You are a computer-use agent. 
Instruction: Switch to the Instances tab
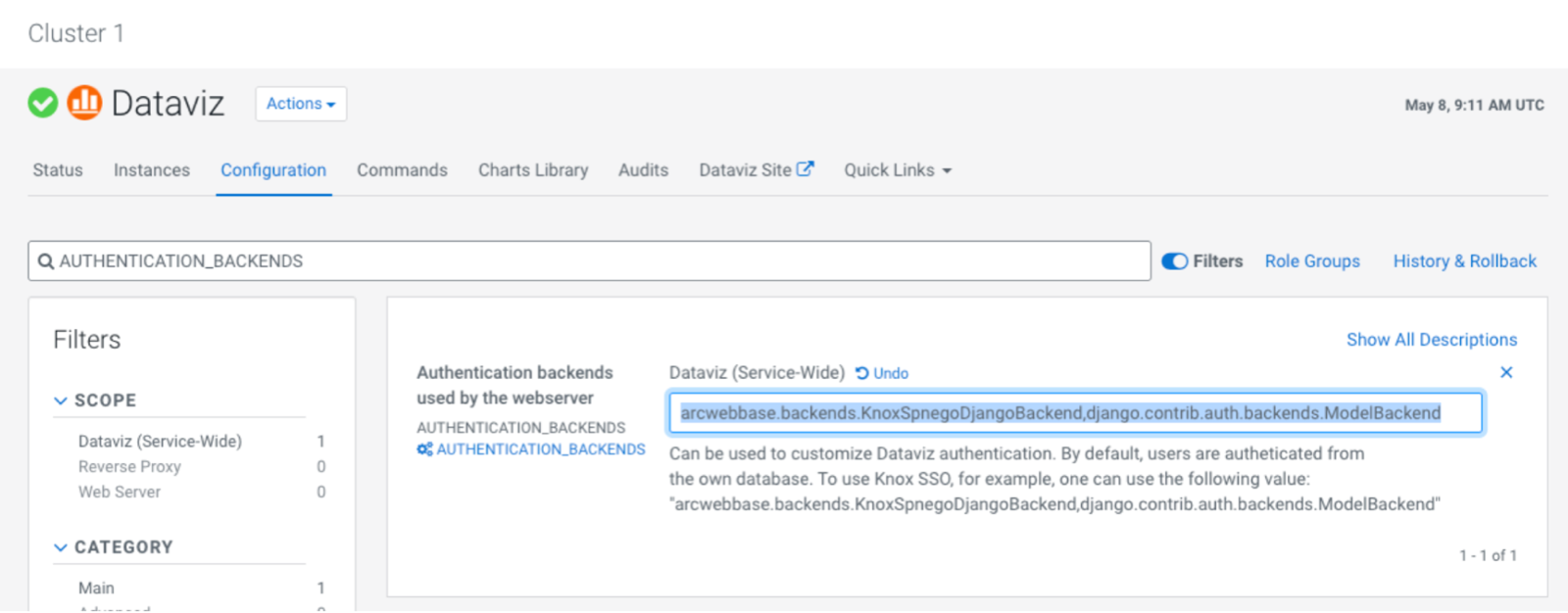pyautogui.click(x=152, y=170)
